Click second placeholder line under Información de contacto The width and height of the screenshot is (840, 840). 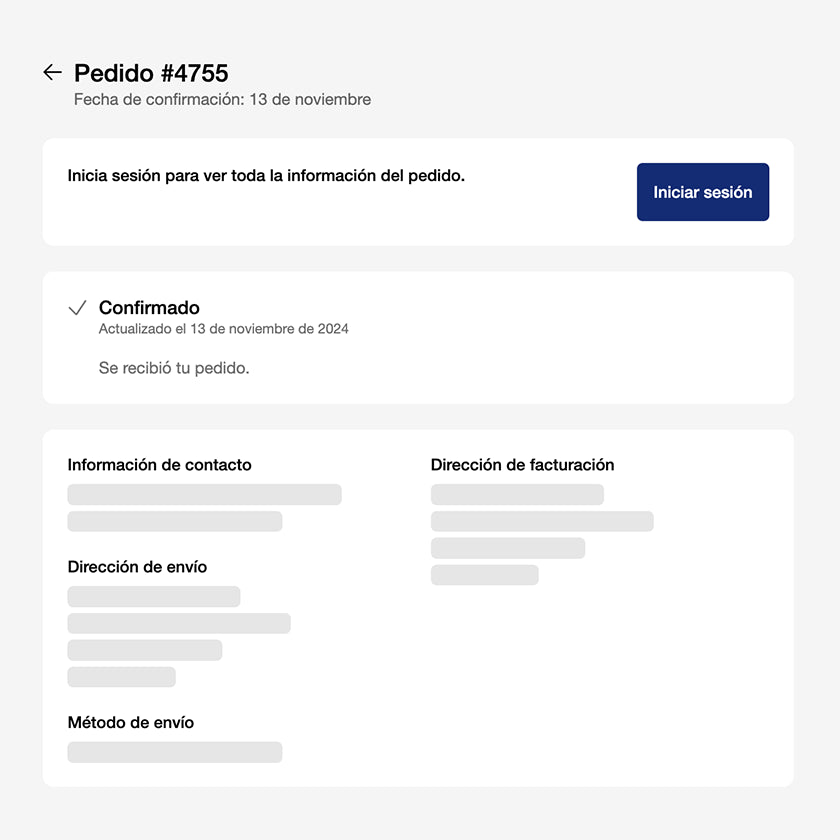(175, 522)
